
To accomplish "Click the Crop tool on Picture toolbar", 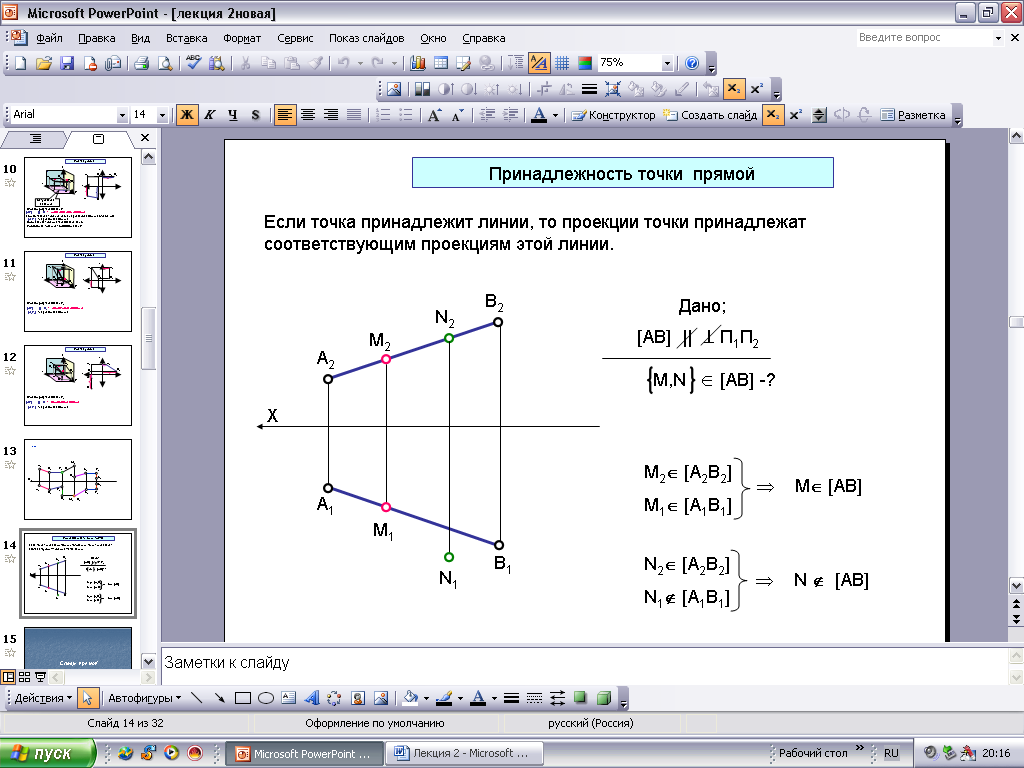I will point(543,89).
